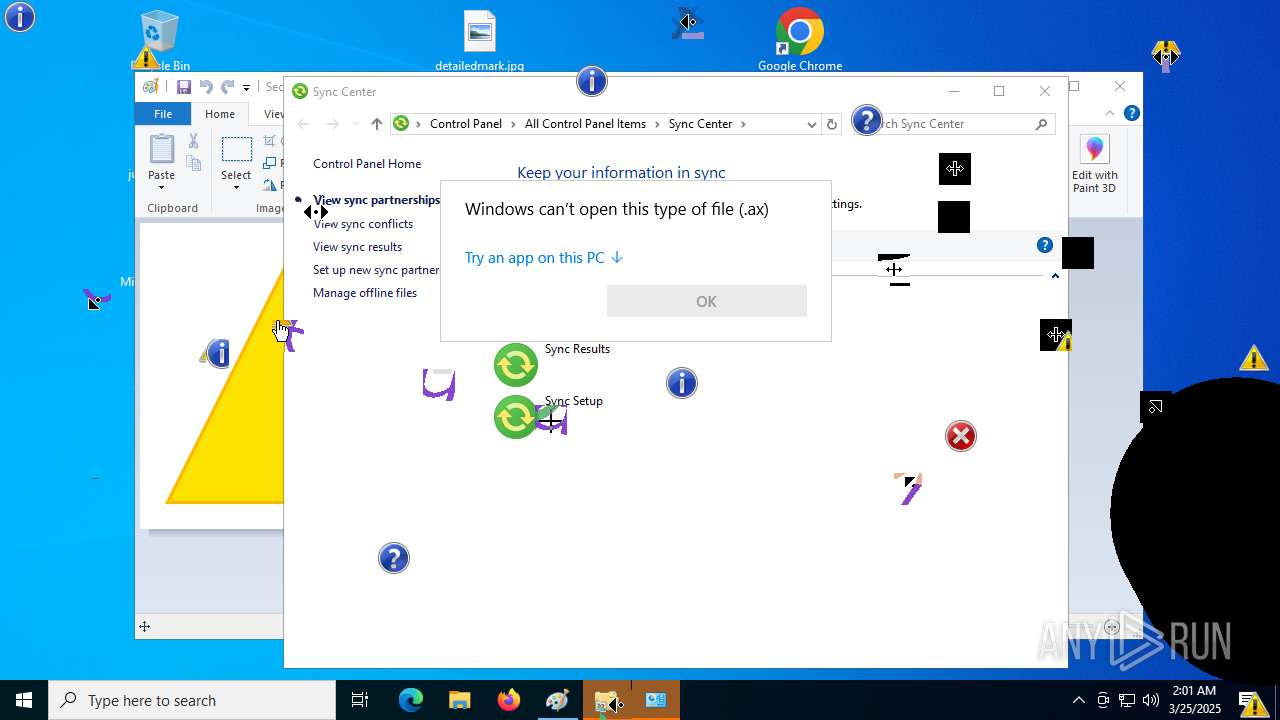Switch to the View ribbon tab in Paint

(x=272, y=114)
